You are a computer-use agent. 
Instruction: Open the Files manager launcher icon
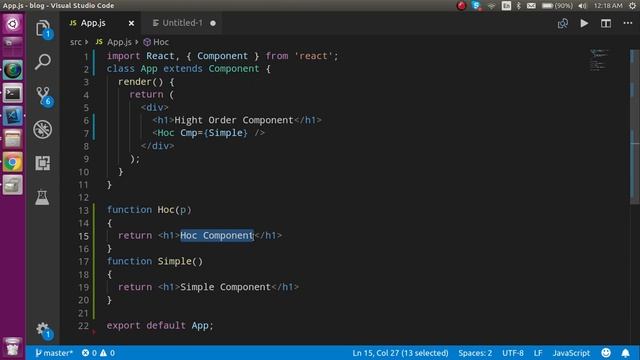click(13, 139)
